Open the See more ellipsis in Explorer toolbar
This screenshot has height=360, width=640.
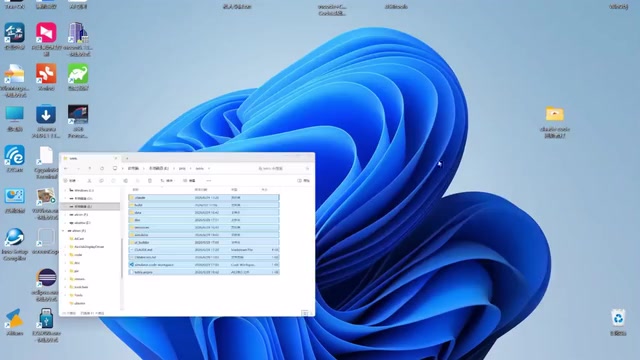[209, 180]
